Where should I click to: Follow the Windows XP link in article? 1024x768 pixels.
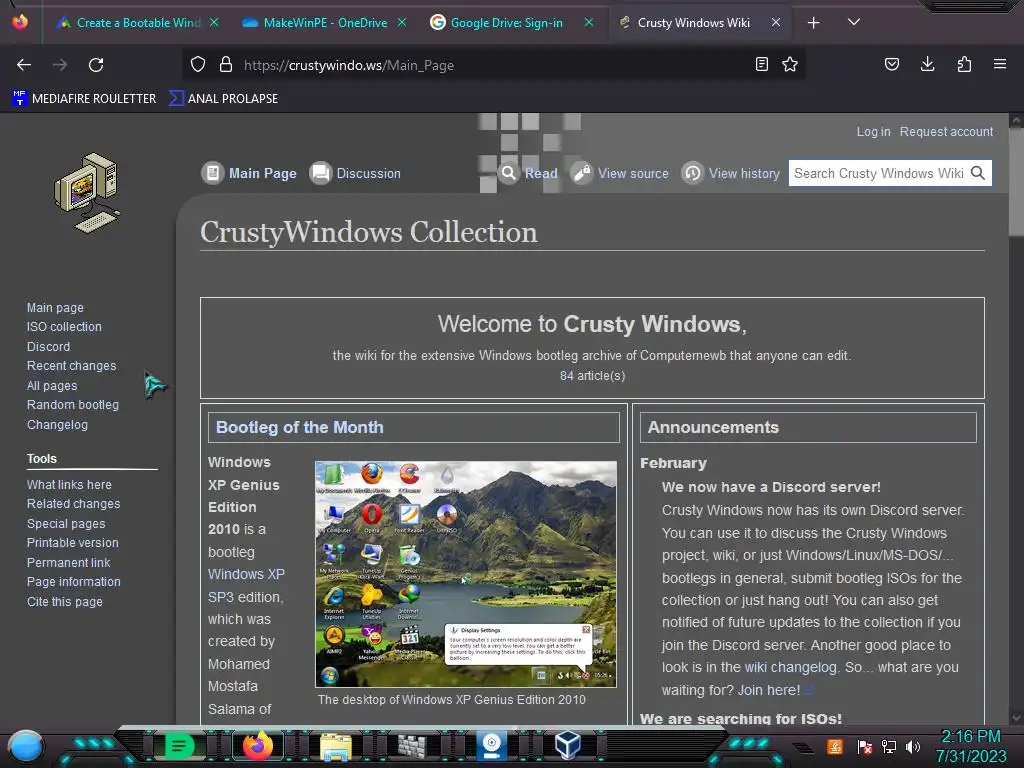(246, 574)
